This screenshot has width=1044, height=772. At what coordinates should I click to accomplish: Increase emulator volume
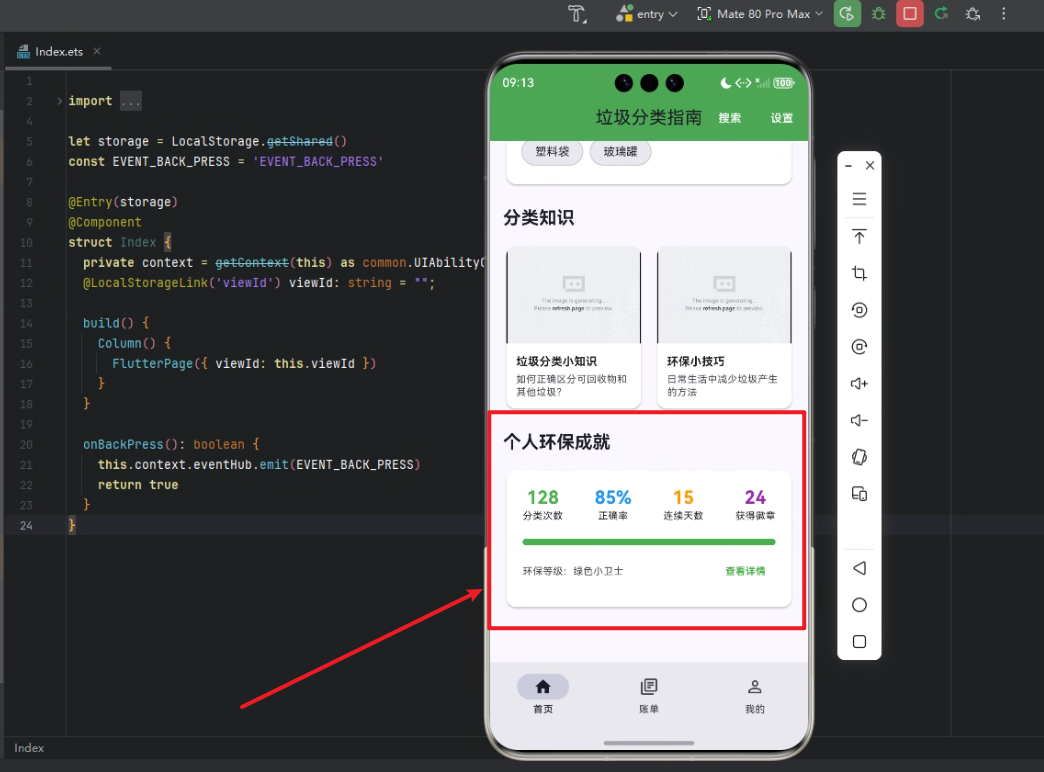click(x=859, y=383)
